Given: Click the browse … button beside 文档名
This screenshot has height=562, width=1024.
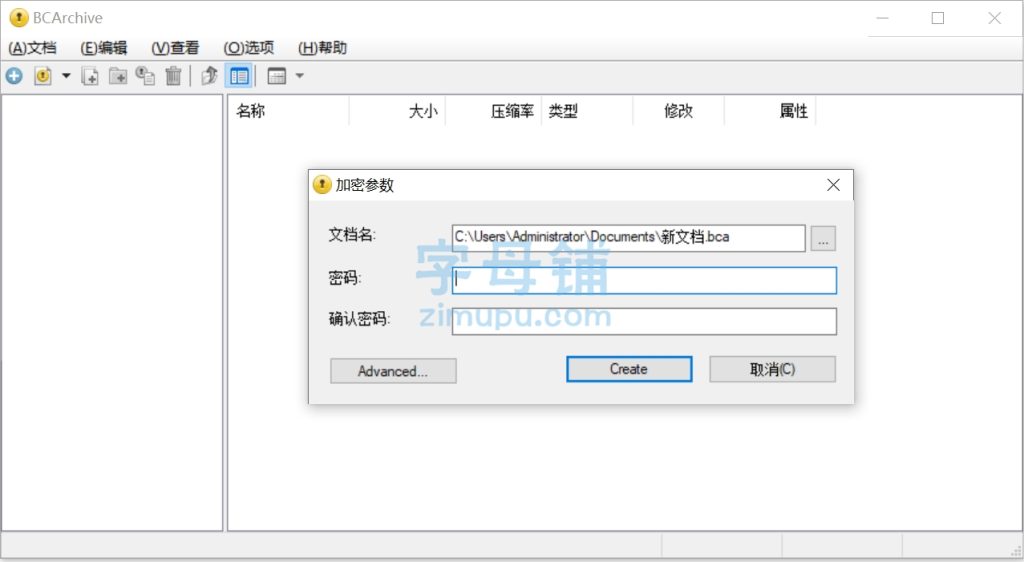Looking at the screenshot, I should pyautogui.click(x=823, y=238).
